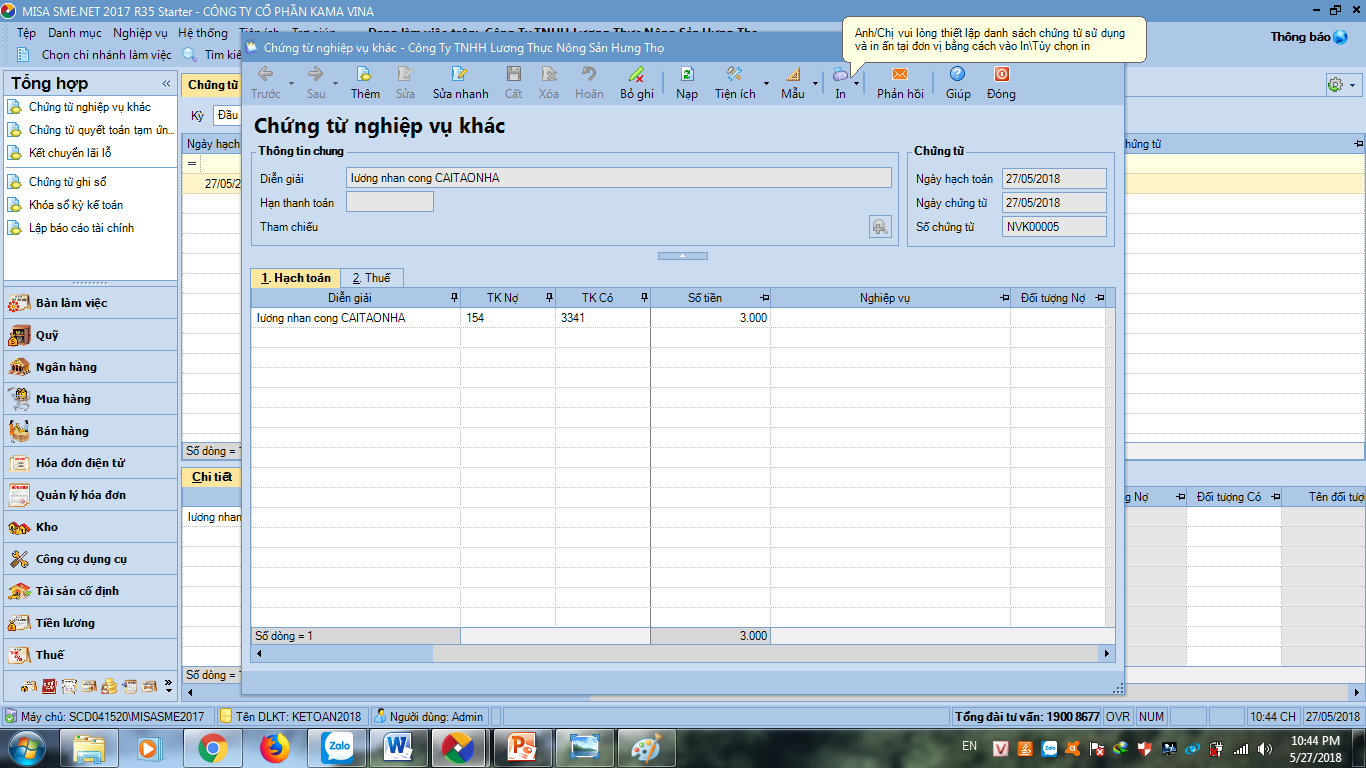Open Chứng từ ghi sổ link
1366x768 pixels.
(x=67, y=182)
